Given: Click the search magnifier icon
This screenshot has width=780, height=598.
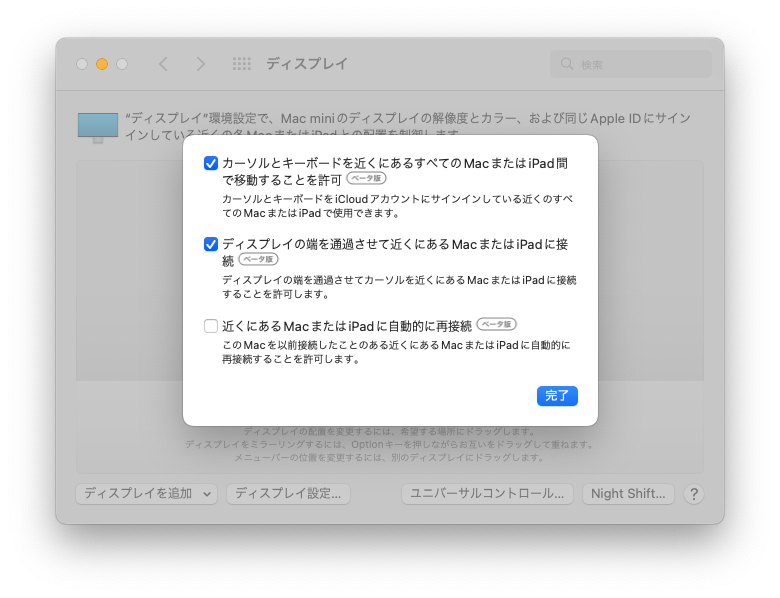Looking at the screenshot, I should click(x=567, y=64).
